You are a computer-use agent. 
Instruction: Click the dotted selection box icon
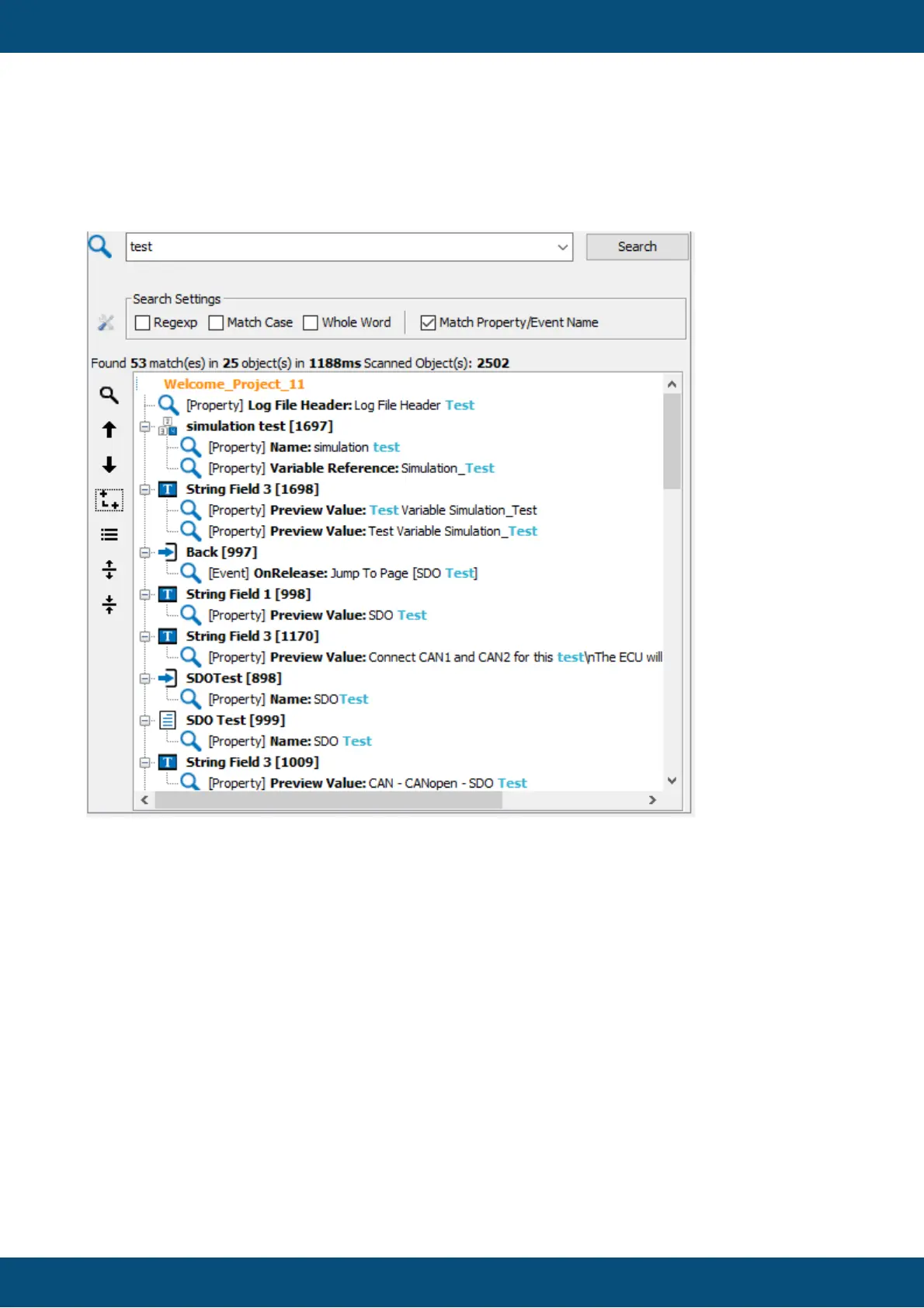pyautogui.click(x=109, y=499)
